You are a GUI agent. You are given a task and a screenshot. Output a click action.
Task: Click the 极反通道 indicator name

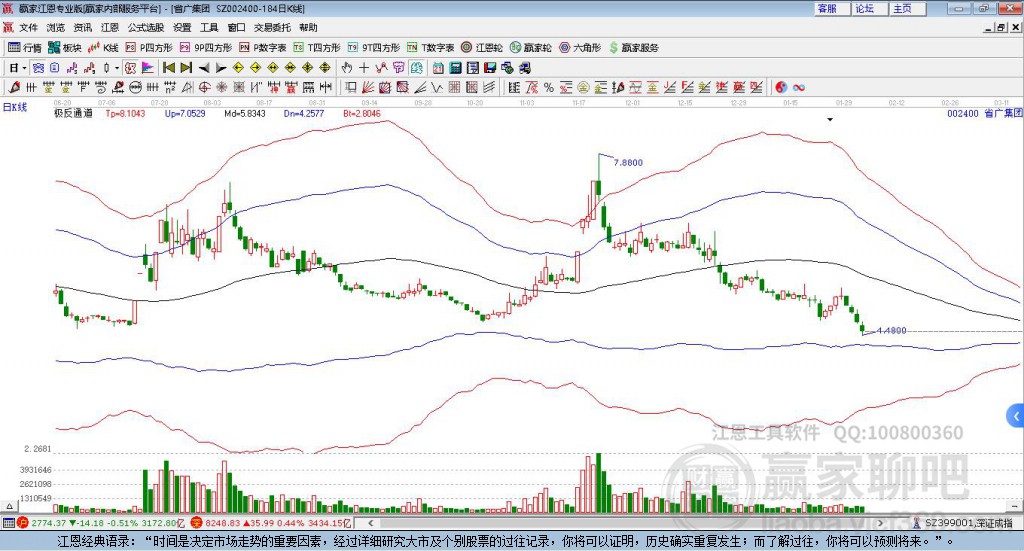tap(73, 113)
